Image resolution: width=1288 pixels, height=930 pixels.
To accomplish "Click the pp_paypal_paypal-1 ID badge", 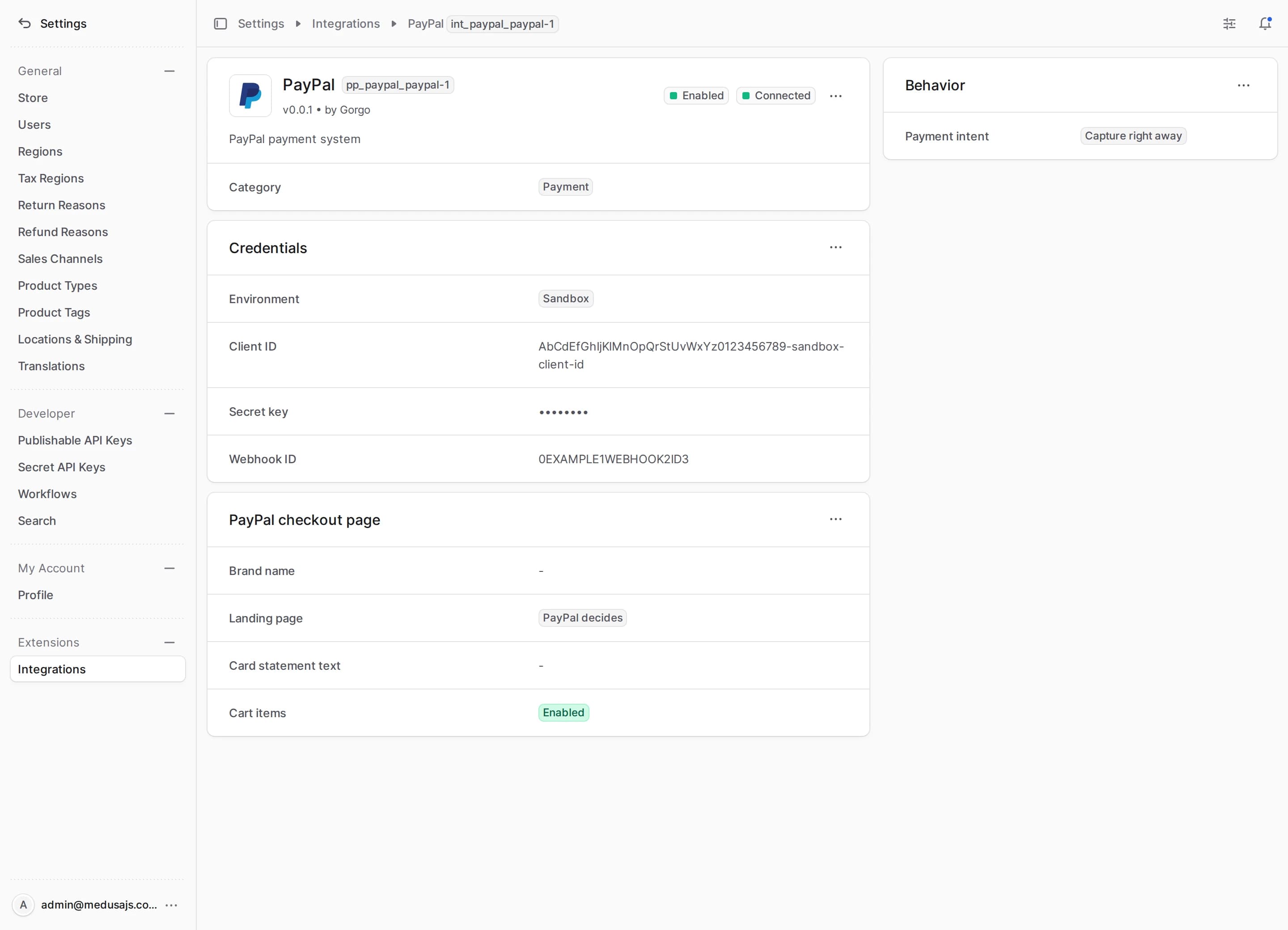I will point(398,85).
